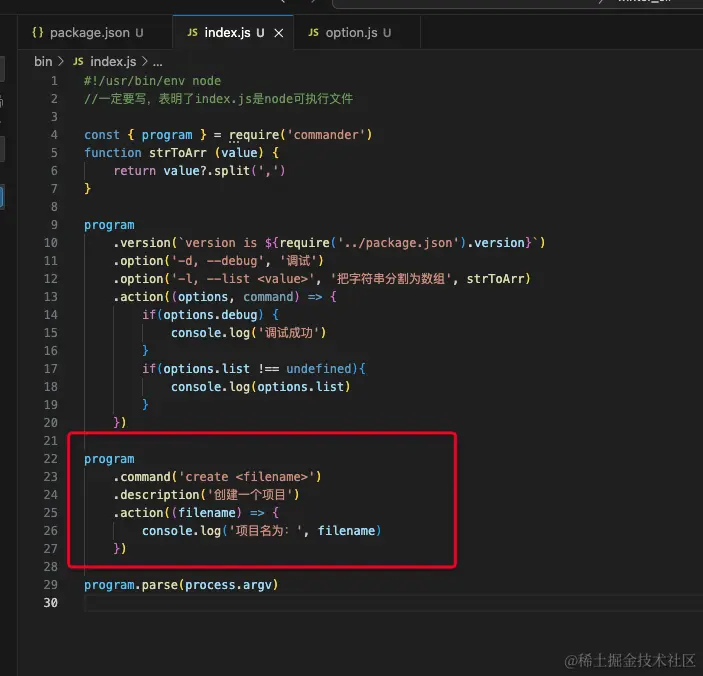Click the strToArr function name on line 5
The image size is (703, 676).
point(178,153)
